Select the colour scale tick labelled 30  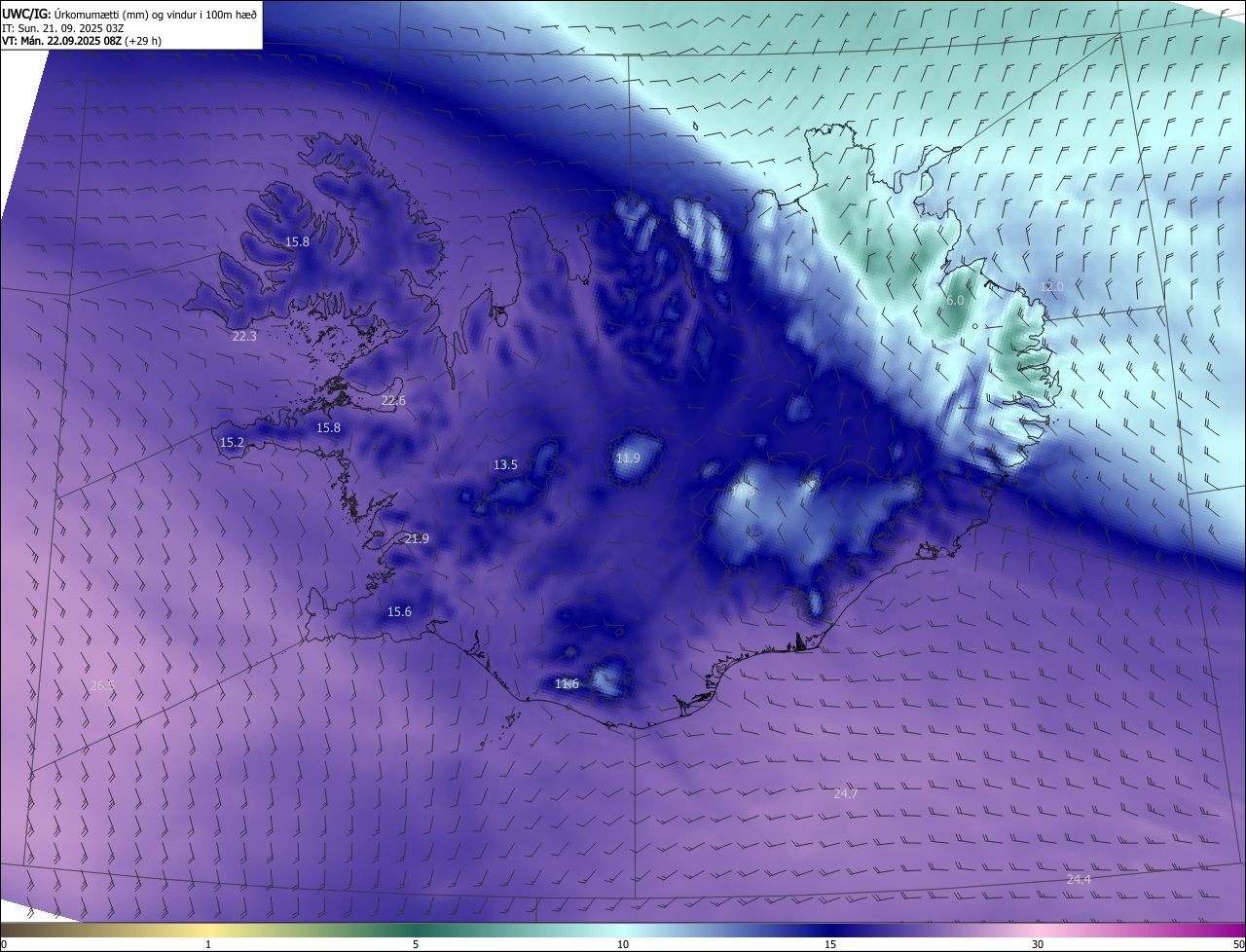tap(1038, 944)
